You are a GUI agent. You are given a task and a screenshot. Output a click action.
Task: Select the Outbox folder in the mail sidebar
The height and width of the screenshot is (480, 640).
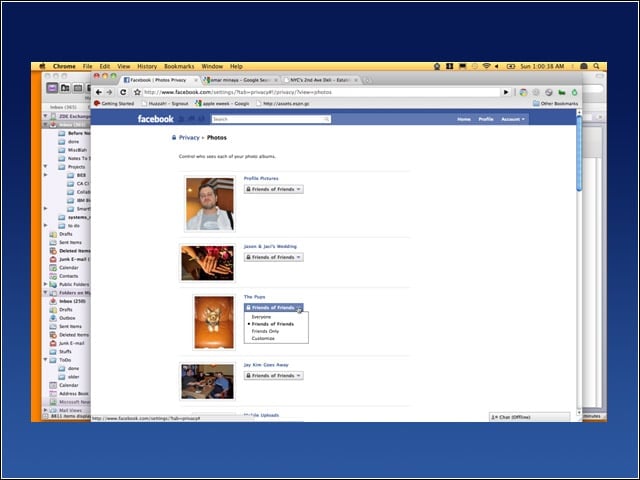[x=67, y=318]
